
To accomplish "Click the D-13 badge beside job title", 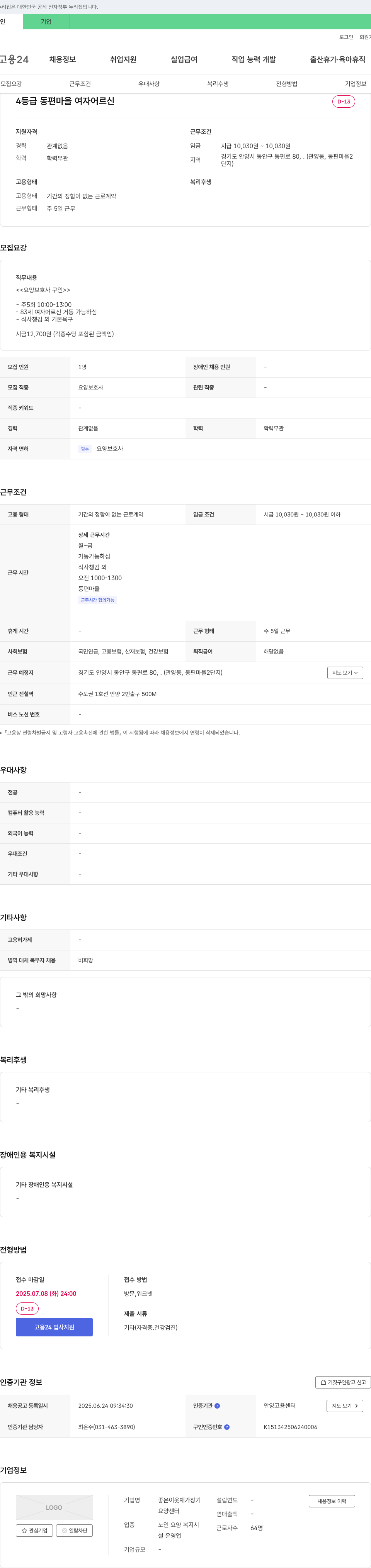I will 344,102.
